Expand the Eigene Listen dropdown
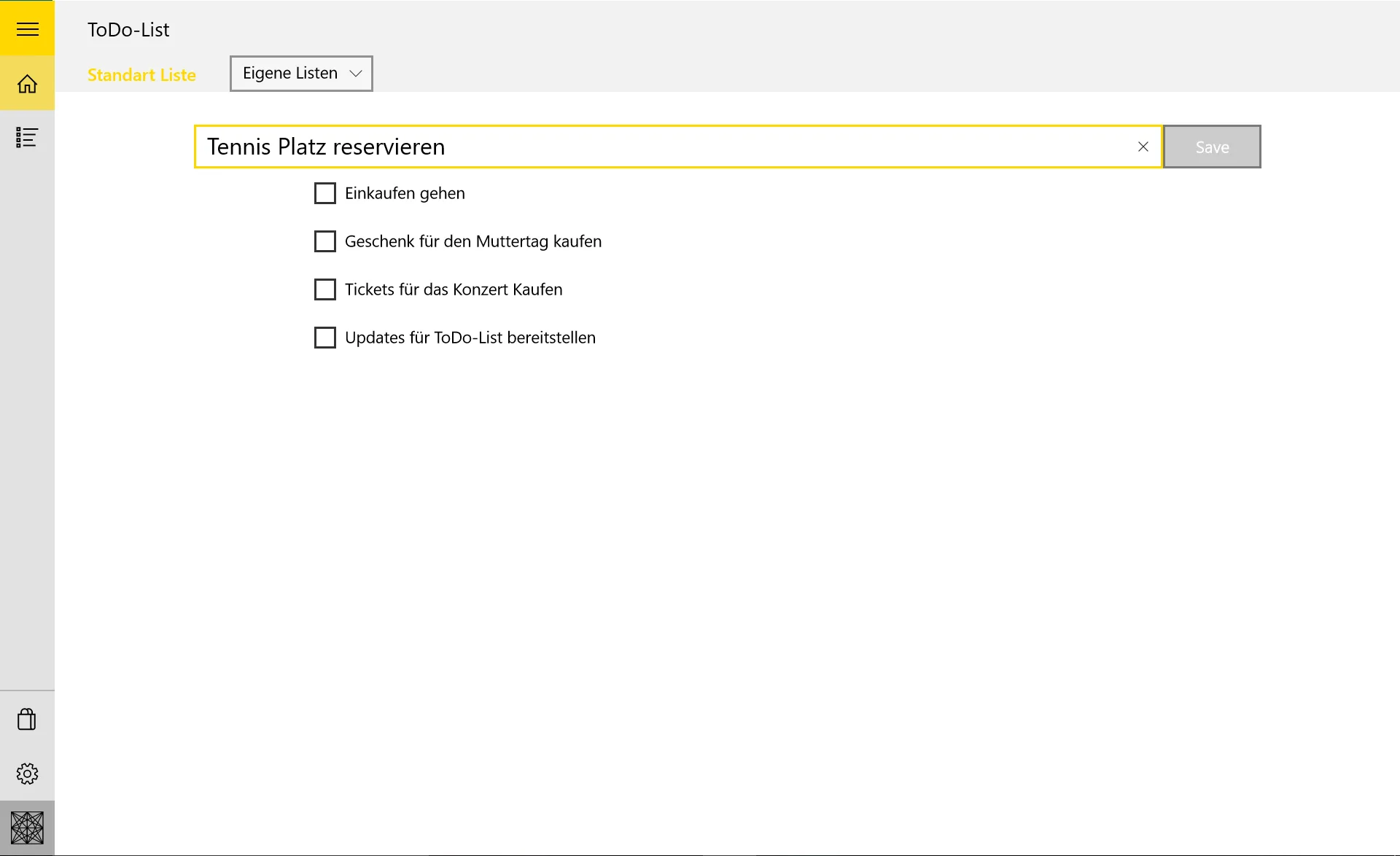The image size is (1400, 856). coord(301,73)
